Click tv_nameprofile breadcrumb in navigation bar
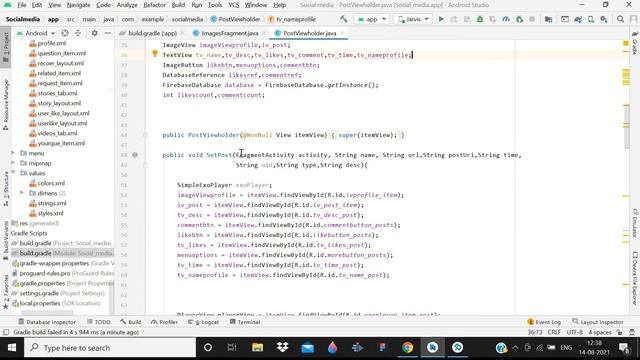This screenshot has width=640, height=360. coord(292,19)
